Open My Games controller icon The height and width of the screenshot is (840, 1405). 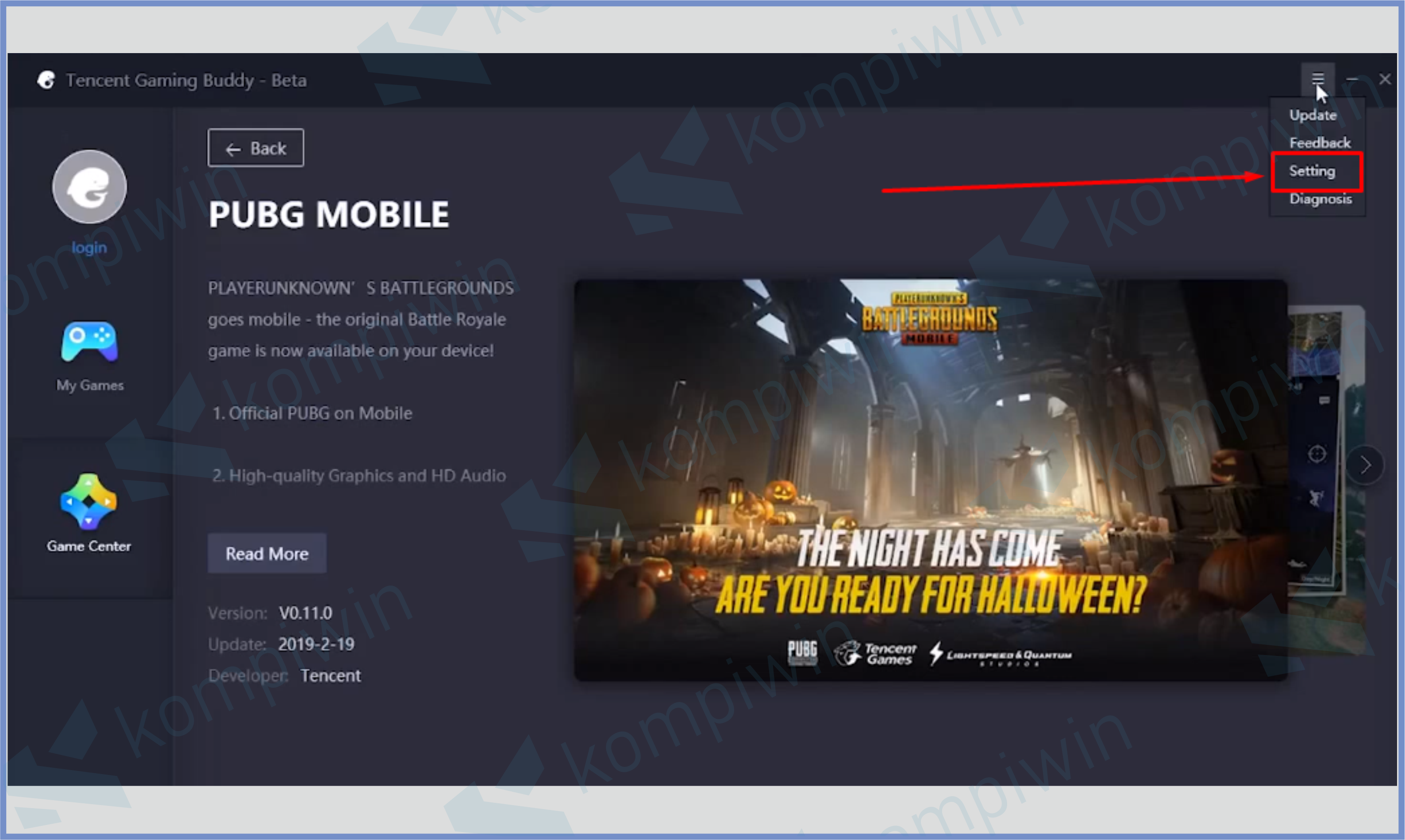pyautogui.click(x=89, y=342)
